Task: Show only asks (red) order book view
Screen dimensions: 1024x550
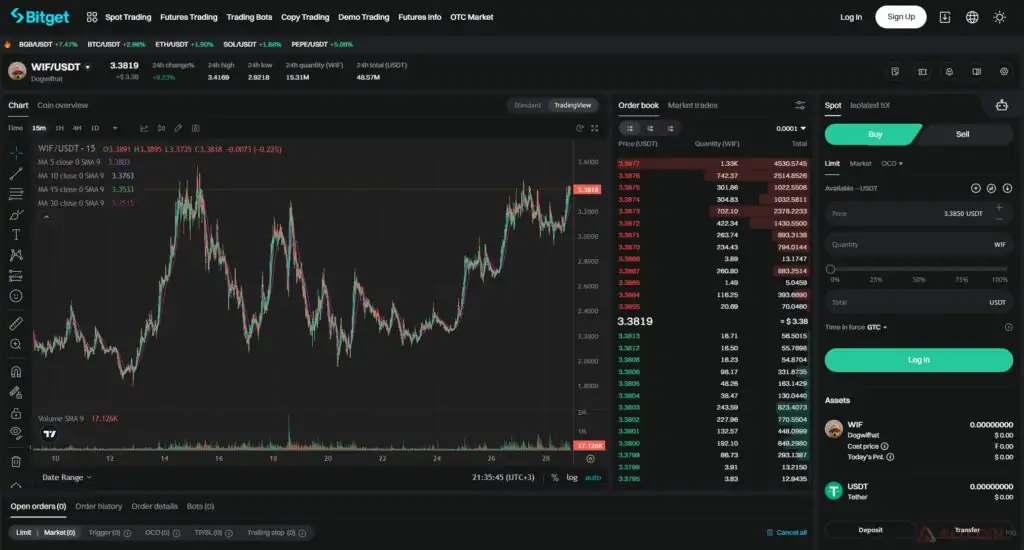Action: pyautogui.click(x=670, y=128)
